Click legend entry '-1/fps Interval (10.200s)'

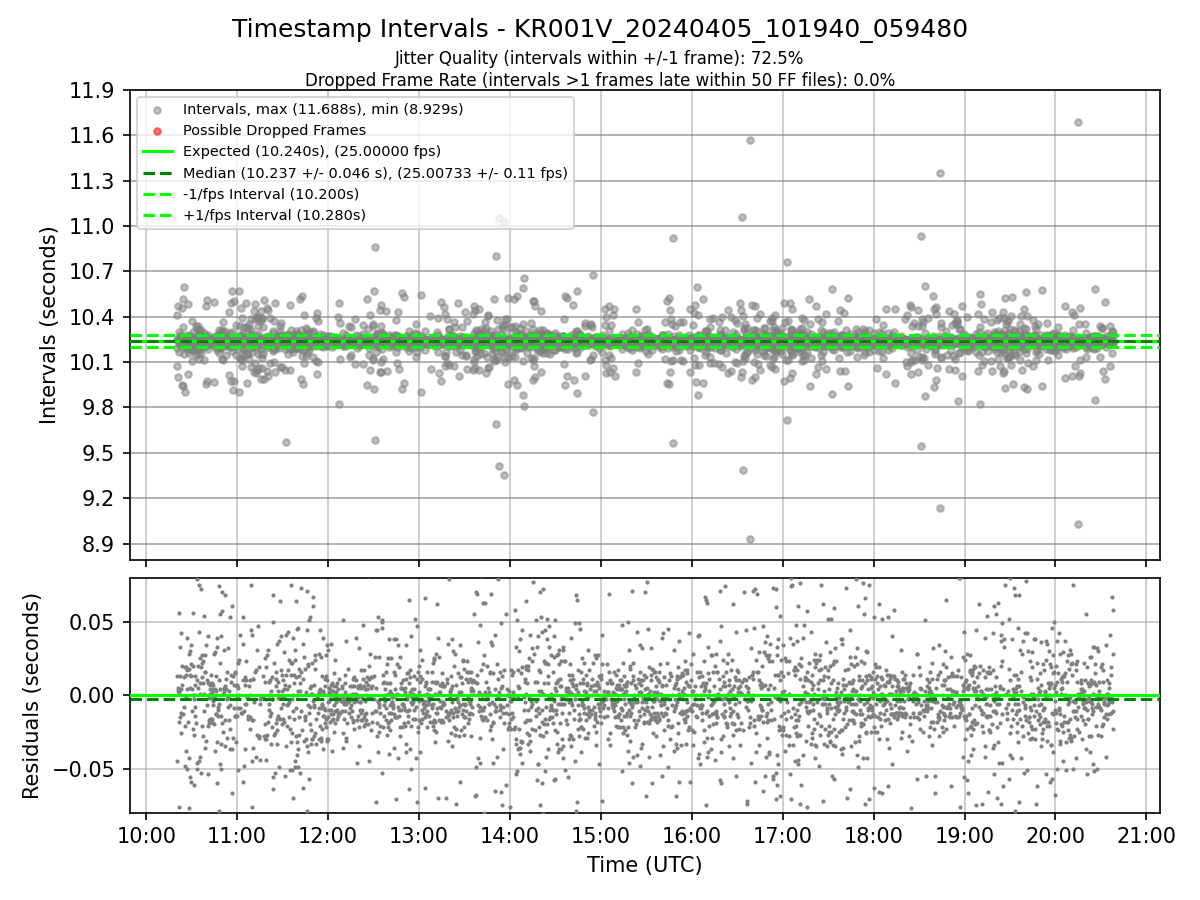(x=271, y=194)
